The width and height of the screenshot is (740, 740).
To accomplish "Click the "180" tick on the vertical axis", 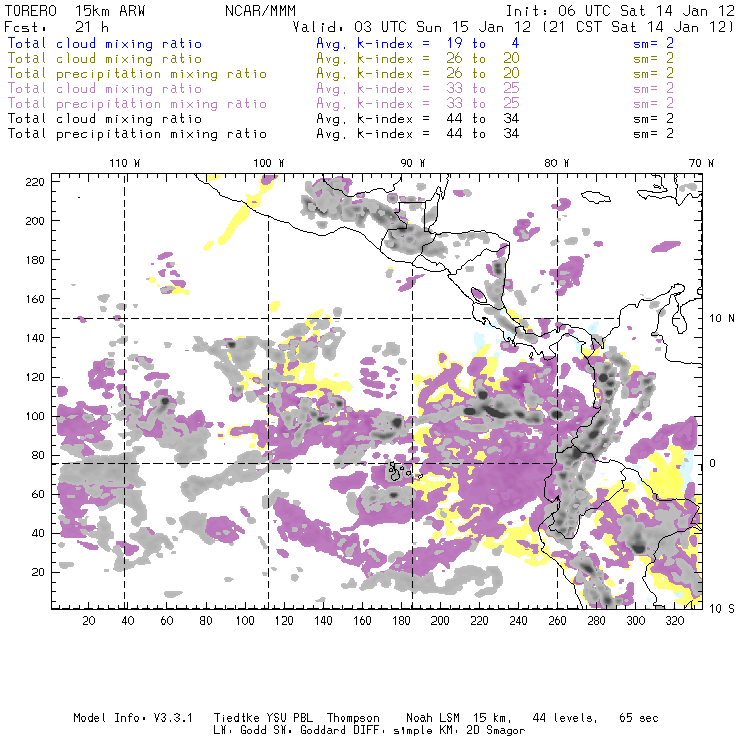I will click(35, 260).
